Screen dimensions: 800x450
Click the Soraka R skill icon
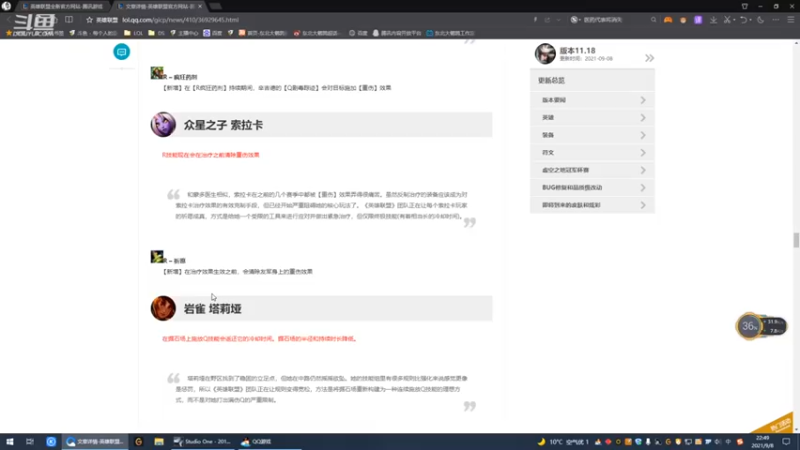[157, 256]
